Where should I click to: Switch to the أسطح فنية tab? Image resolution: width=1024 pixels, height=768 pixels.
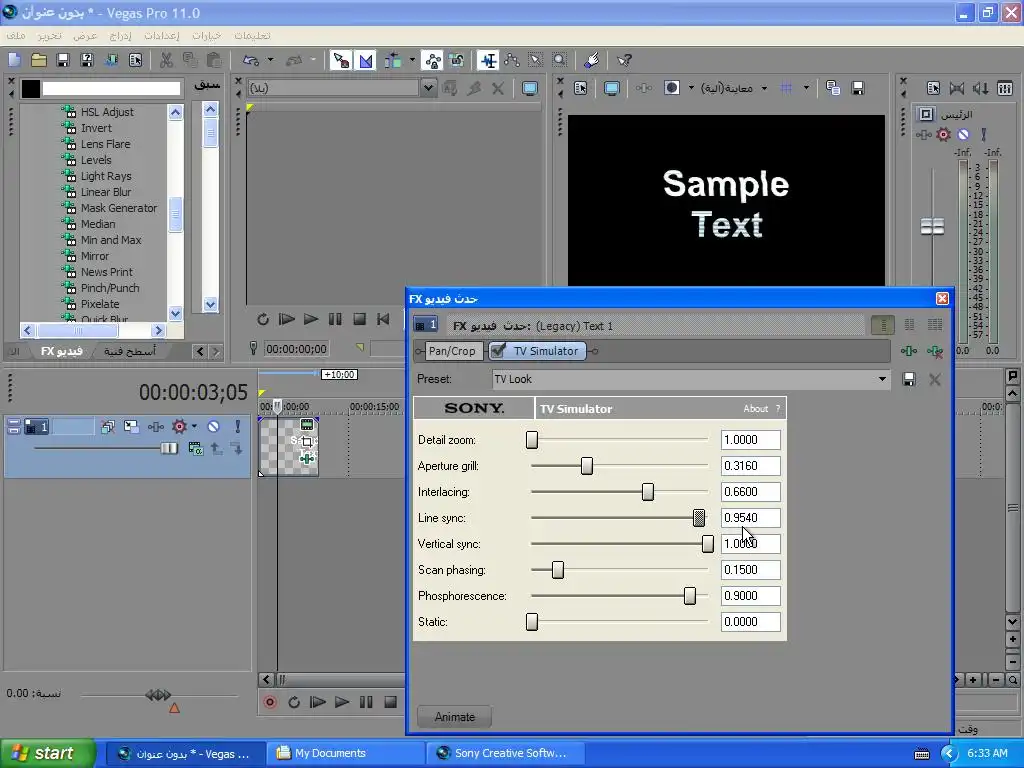[x=129, y=351]
